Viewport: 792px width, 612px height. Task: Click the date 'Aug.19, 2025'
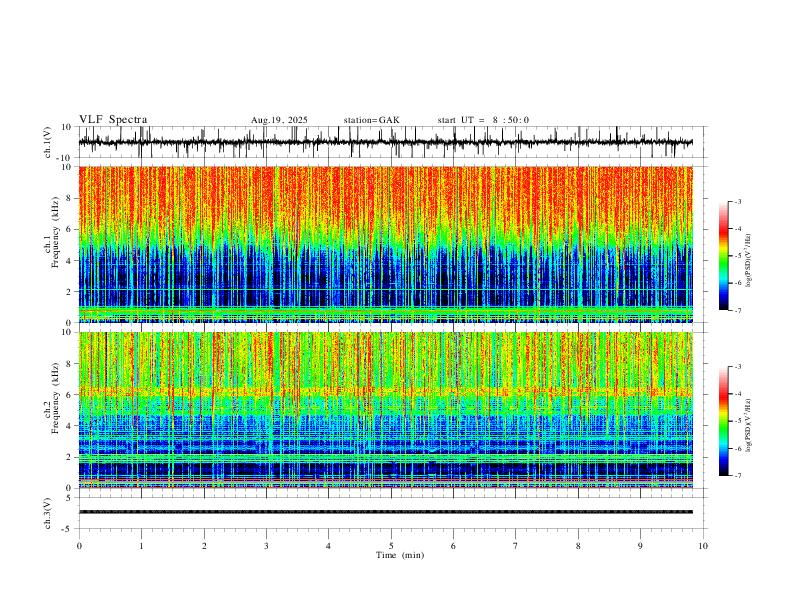point(279,120)
